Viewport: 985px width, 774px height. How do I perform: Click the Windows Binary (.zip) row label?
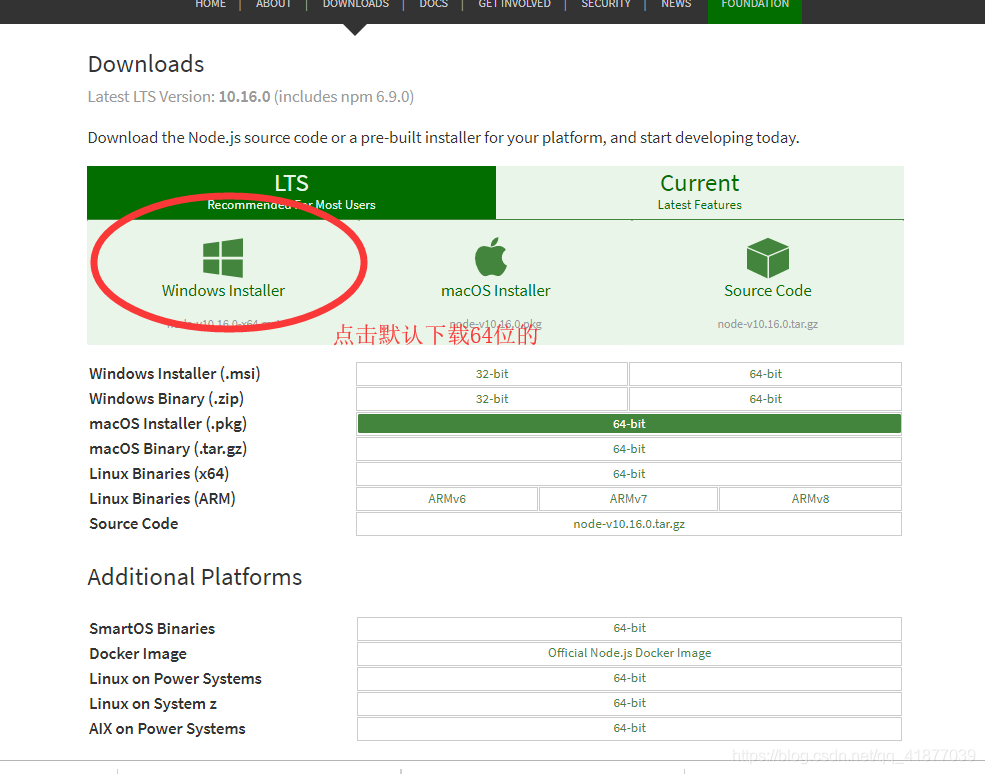click(x=166, y=399)
